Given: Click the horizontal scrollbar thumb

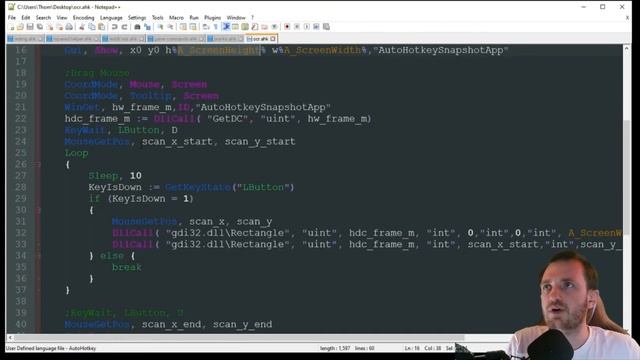Looking at the screenshot, I should click(x=239, y=338).
